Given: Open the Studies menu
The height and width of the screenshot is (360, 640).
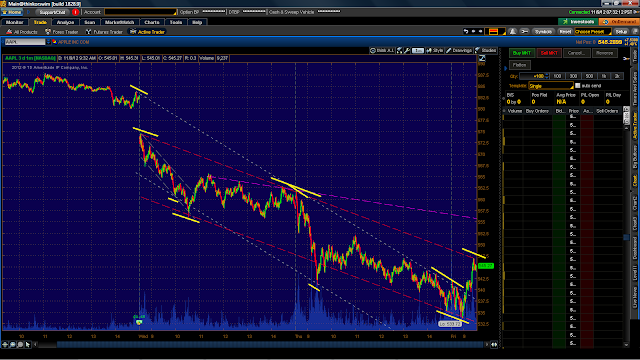Looking at the screenshot, I should point(486,51).
